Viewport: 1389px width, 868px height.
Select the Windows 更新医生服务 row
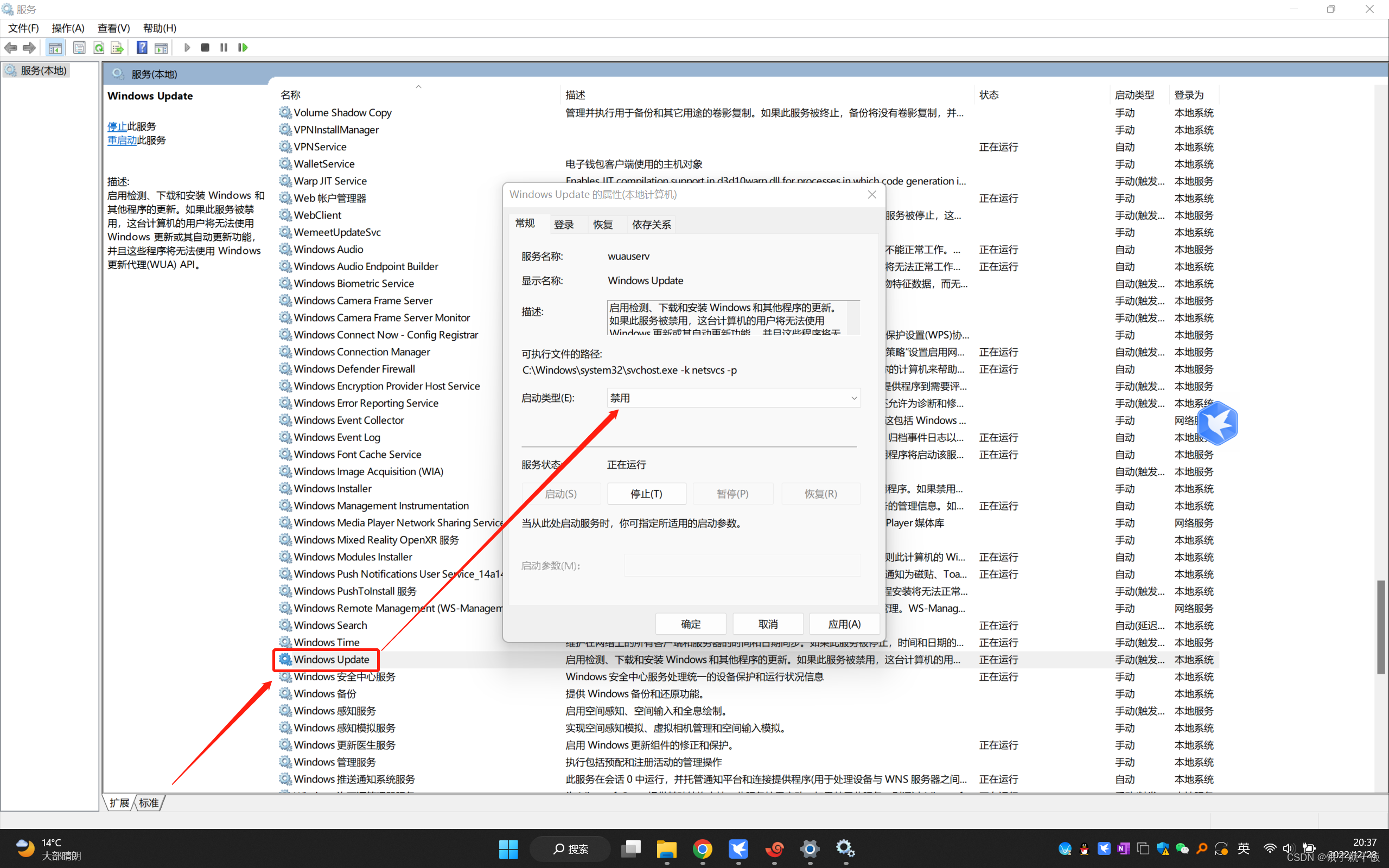748,744
